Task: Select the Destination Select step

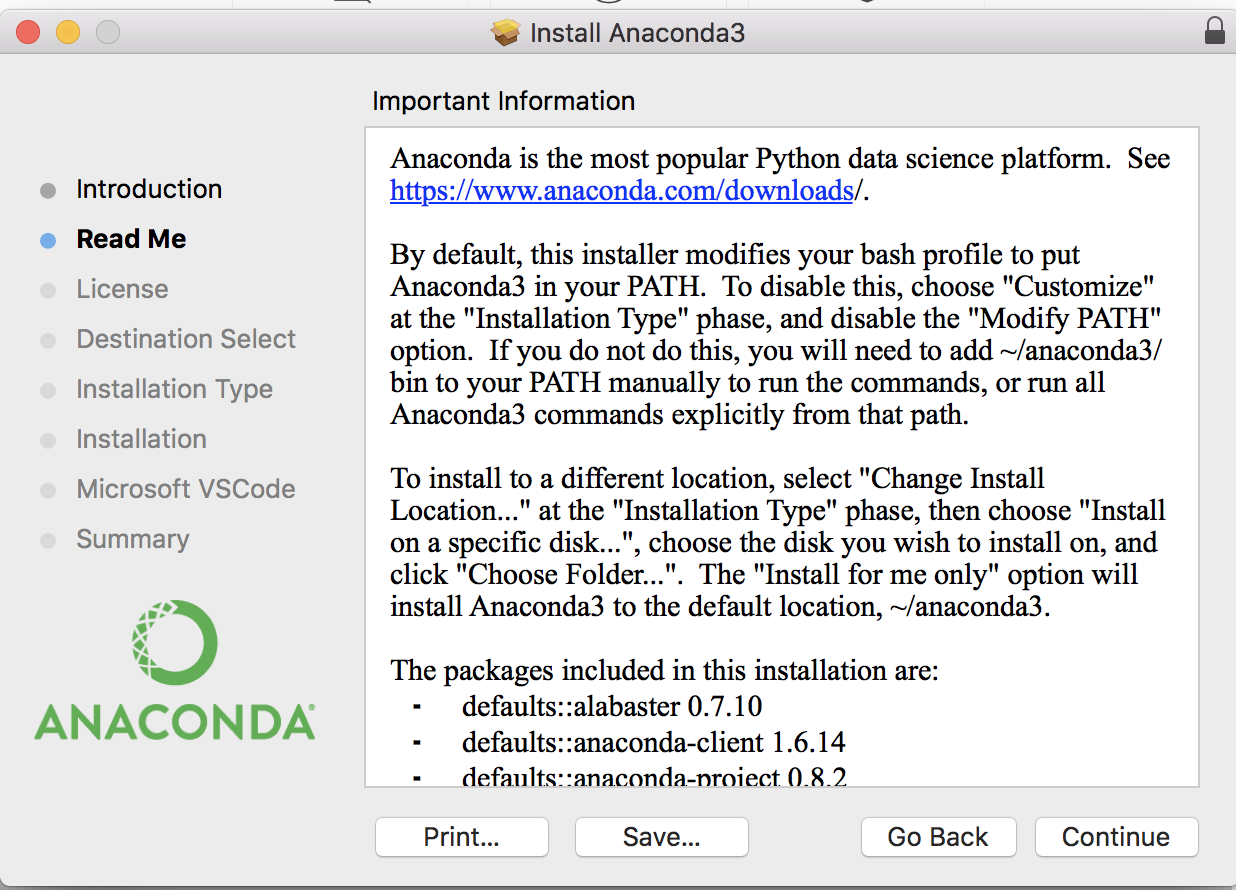Action: click(x=186, y=339)
